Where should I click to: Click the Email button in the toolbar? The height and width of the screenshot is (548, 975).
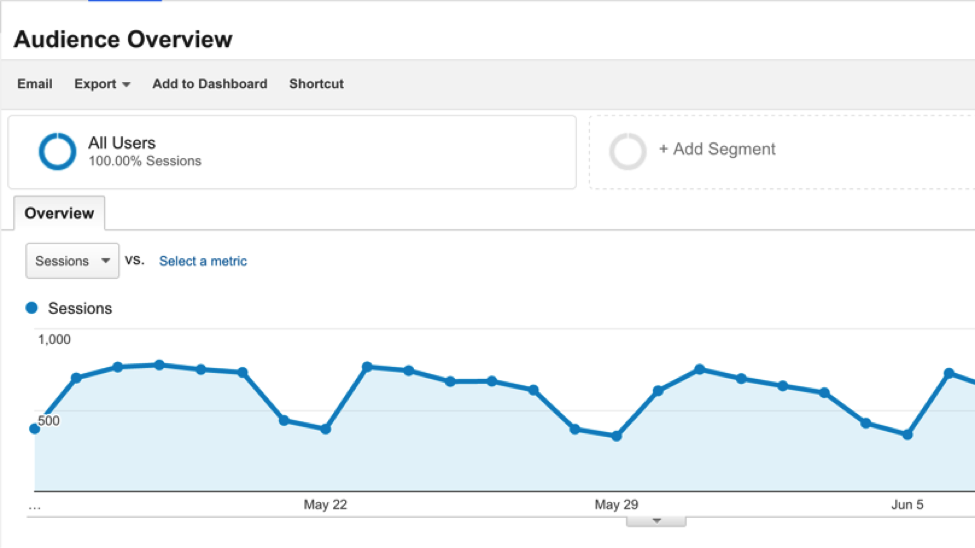click(x=35, y=84)
